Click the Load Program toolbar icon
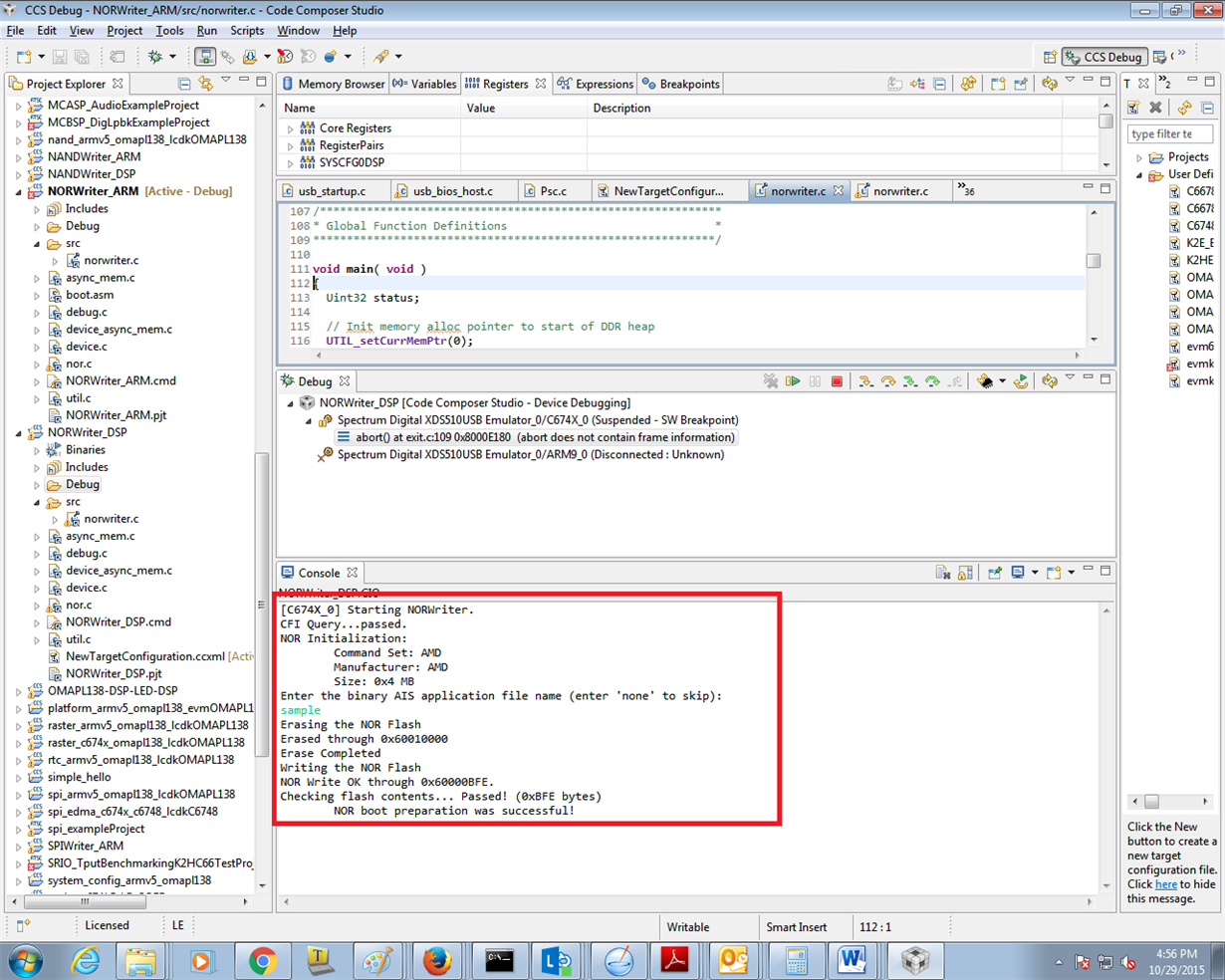This screenshot has width=1225, height=980. point(250,57)
